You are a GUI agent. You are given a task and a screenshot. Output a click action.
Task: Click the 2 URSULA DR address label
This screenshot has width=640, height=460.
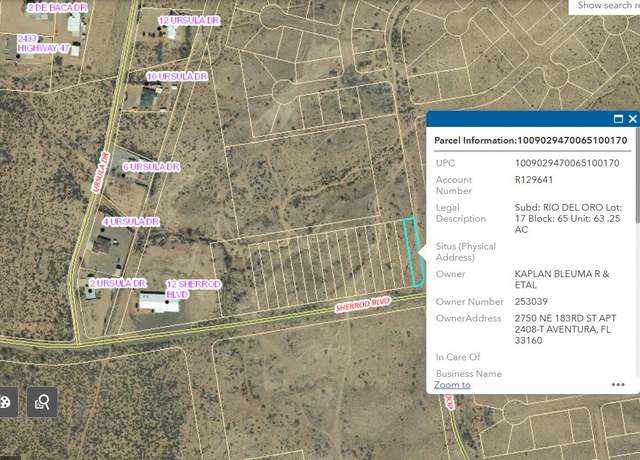pos(118,283)
